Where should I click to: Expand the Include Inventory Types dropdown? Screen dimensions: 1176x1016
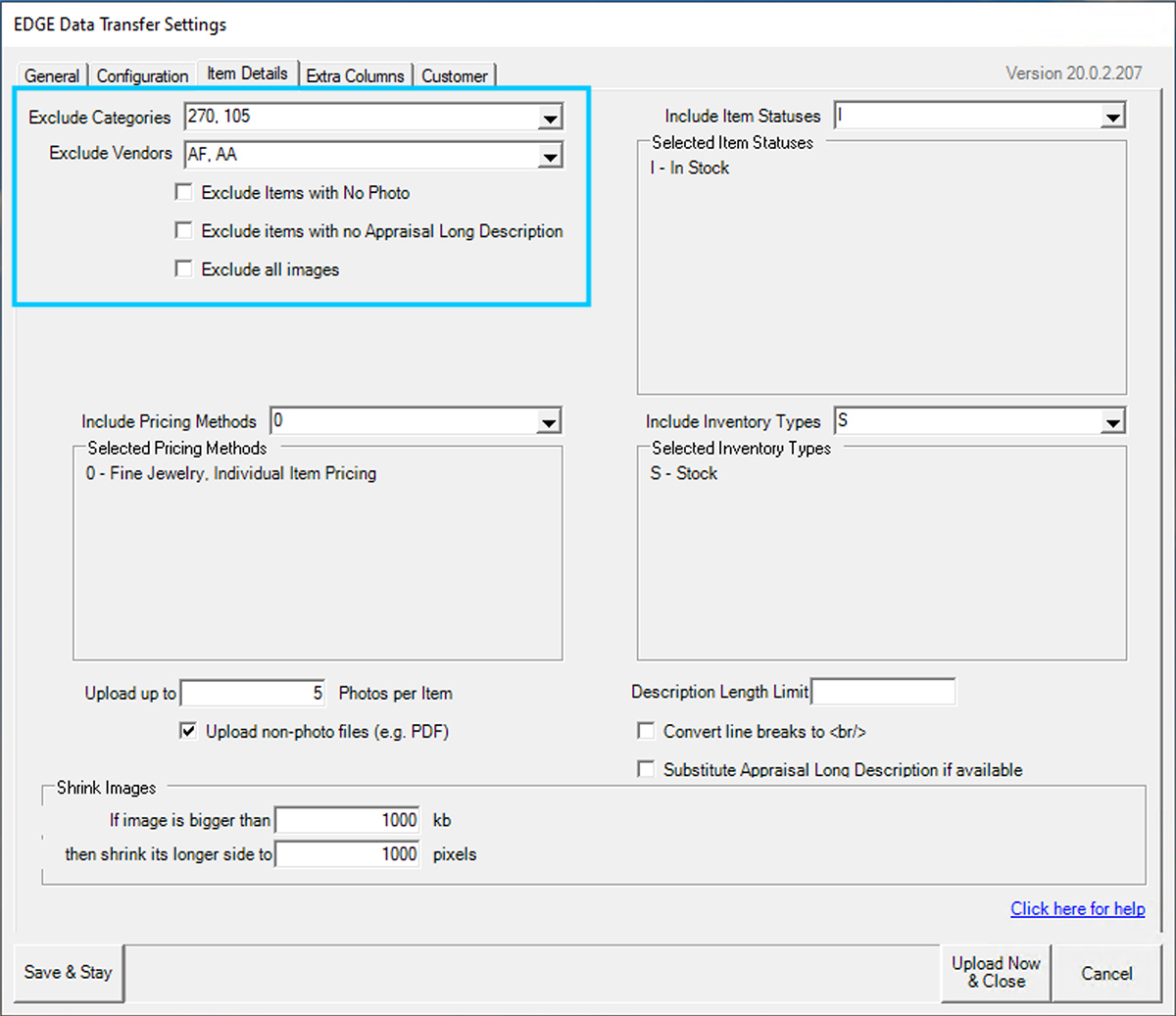(x=1112, y=422)
